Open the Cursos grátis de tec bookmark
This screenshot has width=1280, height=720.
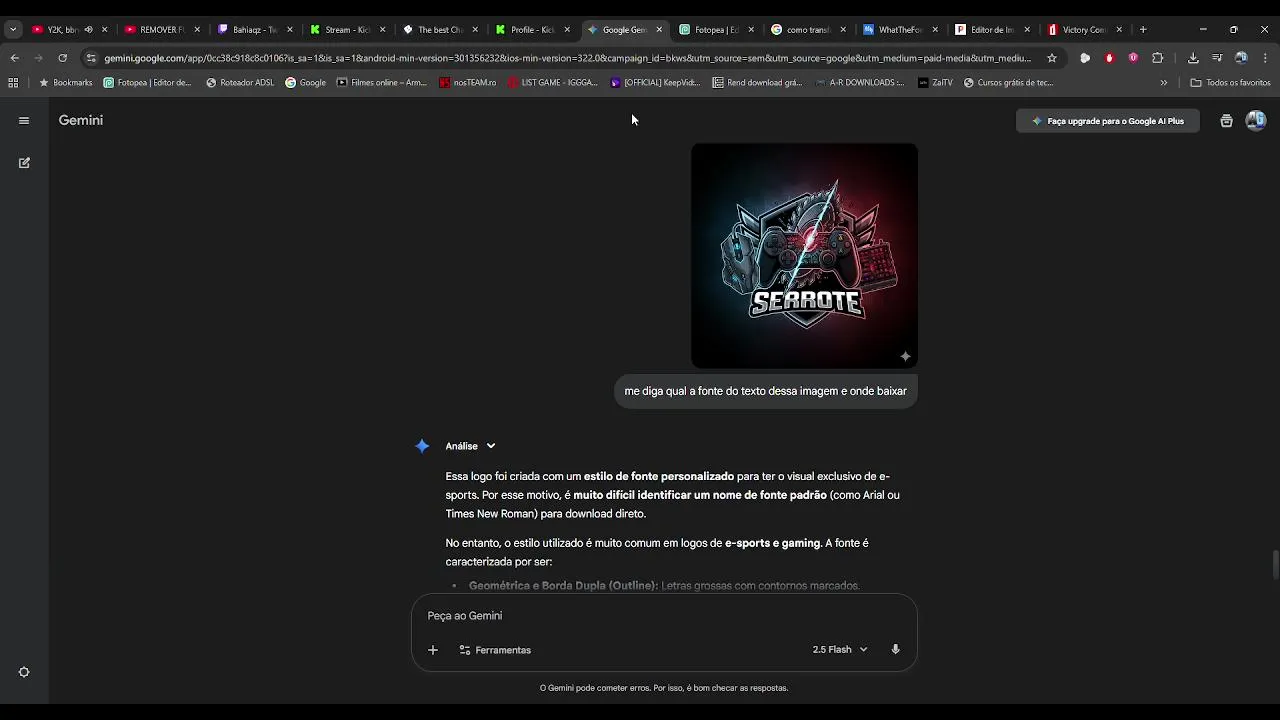coord(1009,83)
